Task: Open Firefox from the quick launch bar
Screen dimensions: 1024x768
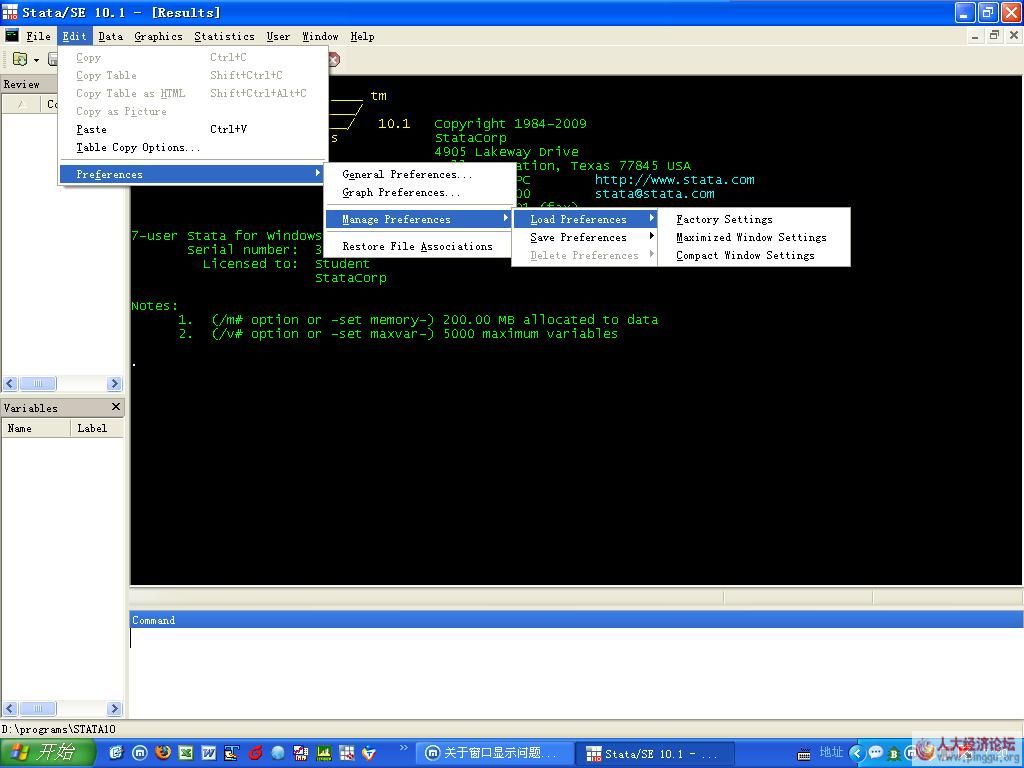Action: 163,753
